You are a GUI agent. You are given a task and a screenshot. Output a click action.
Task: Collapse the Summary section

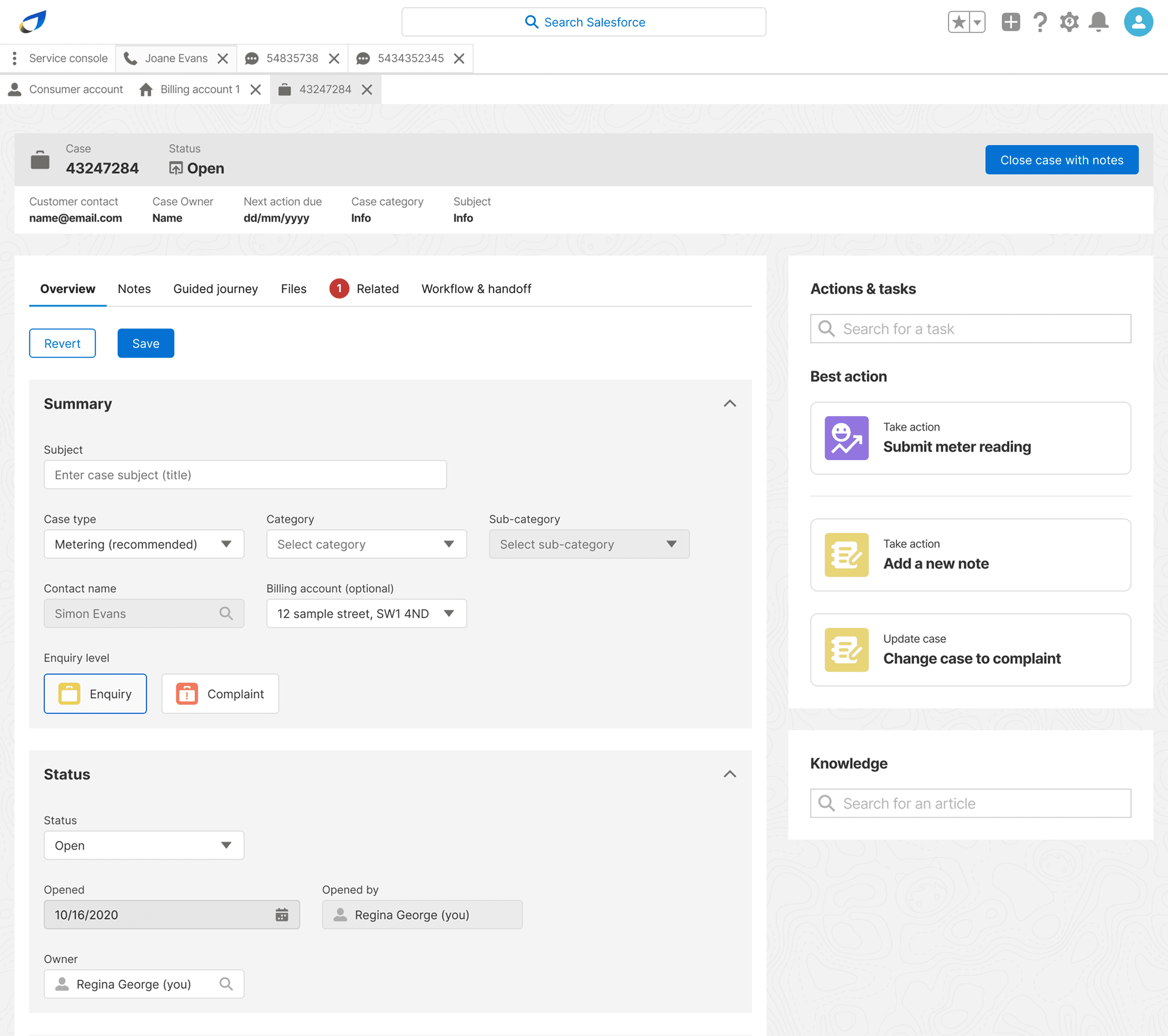[x=730, y=403]
